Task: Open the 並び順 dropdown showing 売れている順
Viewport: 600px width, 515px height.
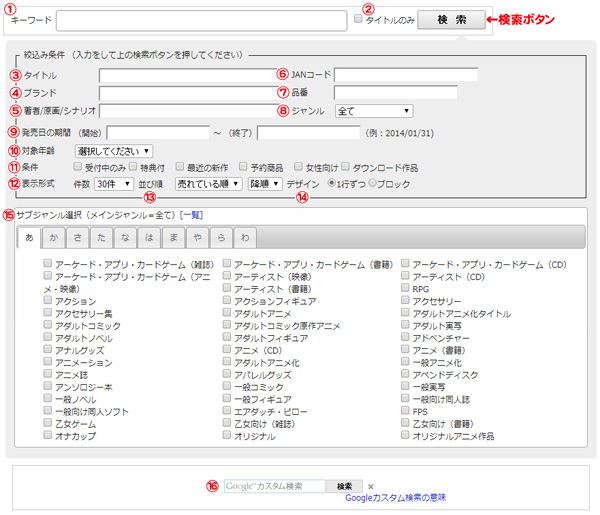Action: click(208, 184)
